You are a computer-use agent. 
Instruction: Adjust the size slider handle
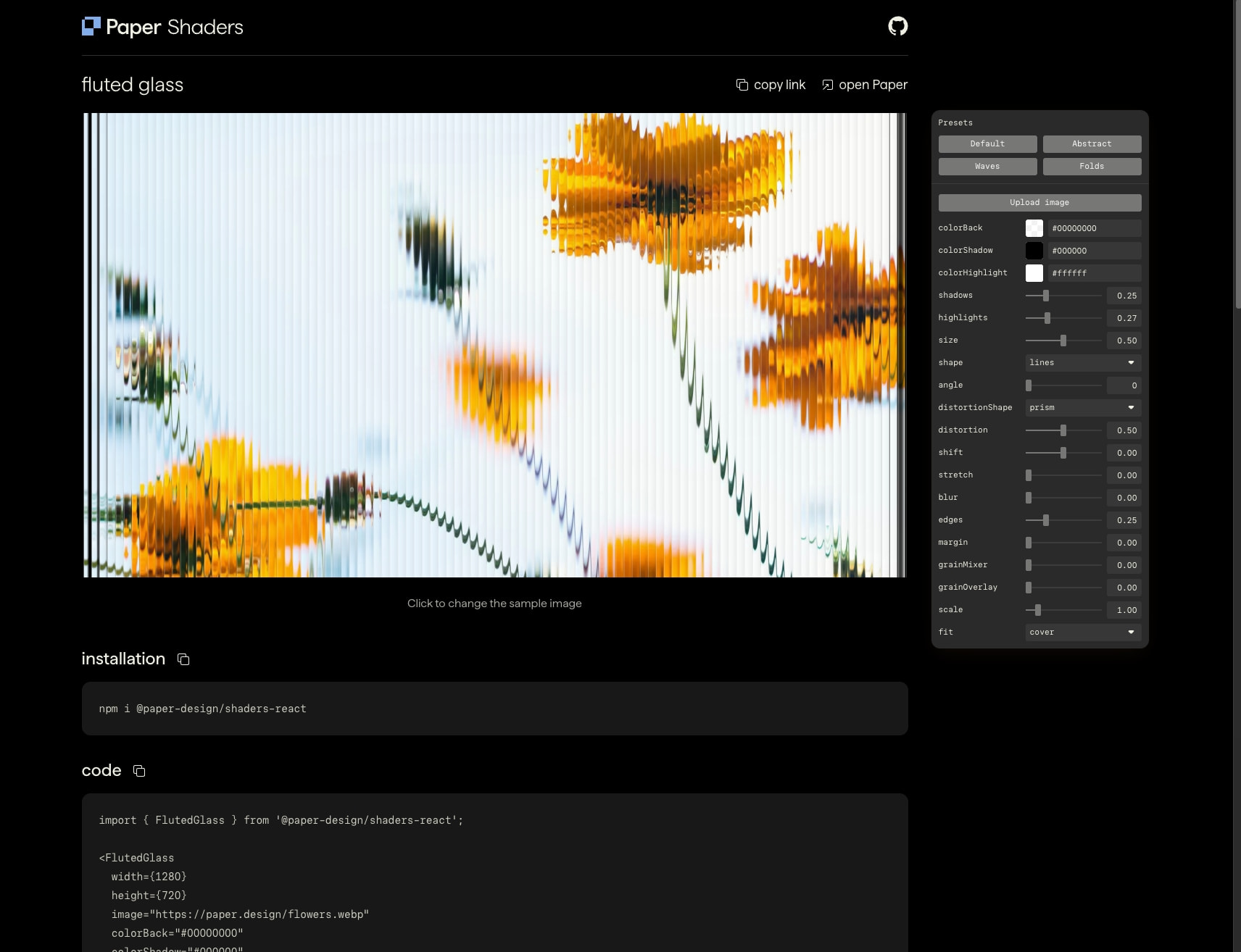(x=1063, y=341)
